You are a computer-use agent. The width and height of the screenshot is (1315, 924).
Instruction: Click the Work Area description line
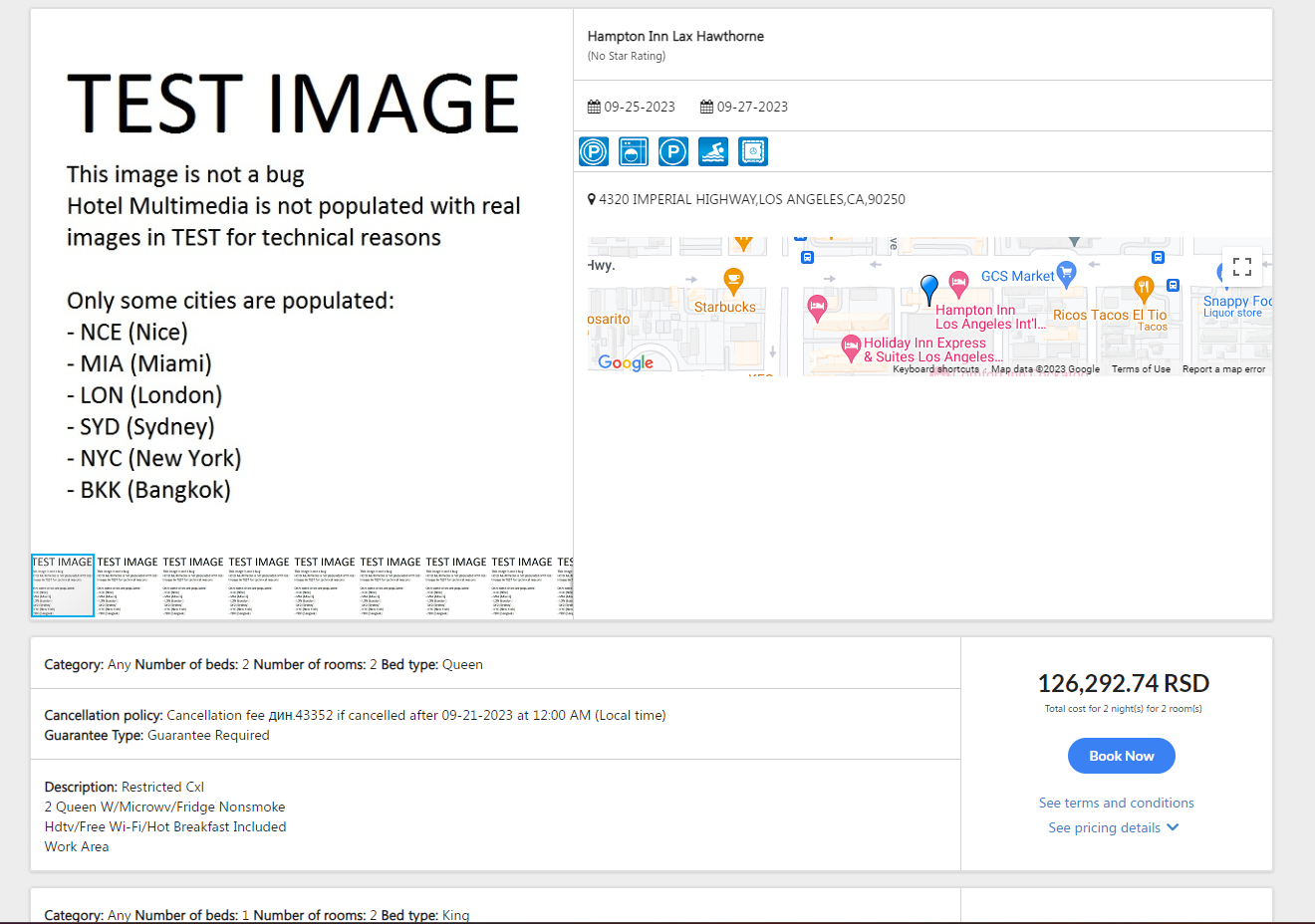click(x=77, y=846)
